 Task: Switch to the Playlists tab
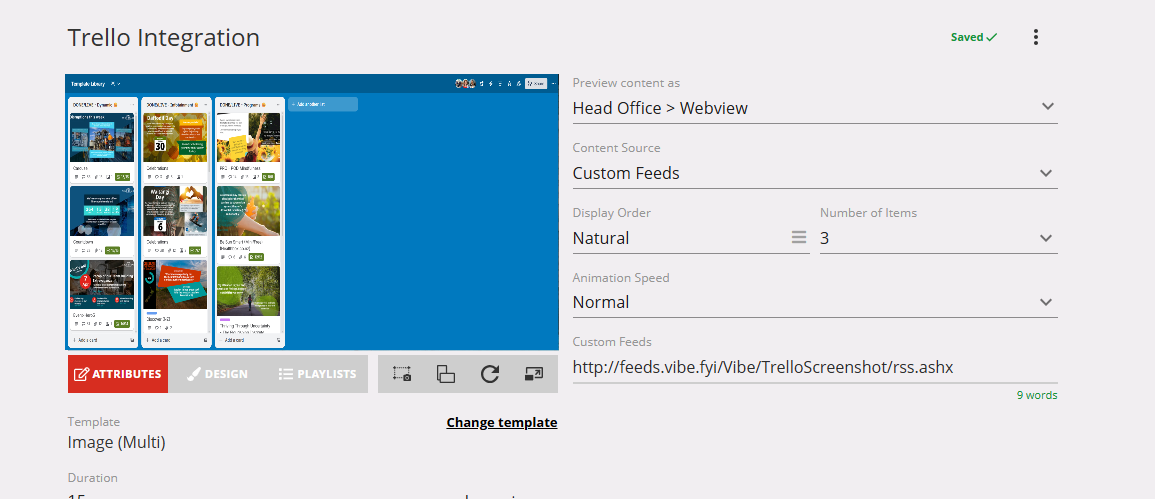(x=317, y=374)
